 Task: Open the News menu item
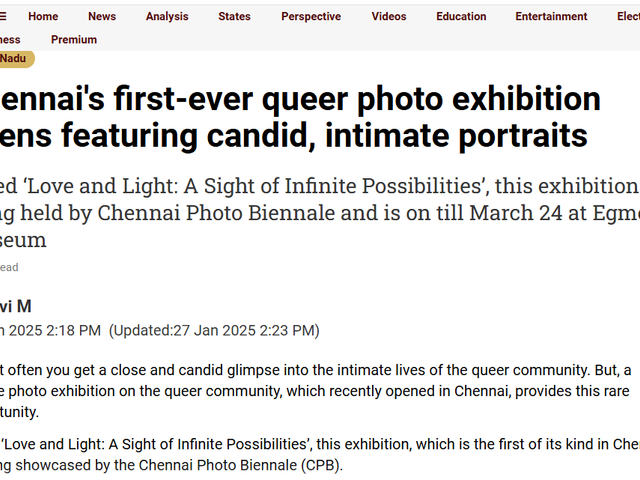(x=101, y=17)
